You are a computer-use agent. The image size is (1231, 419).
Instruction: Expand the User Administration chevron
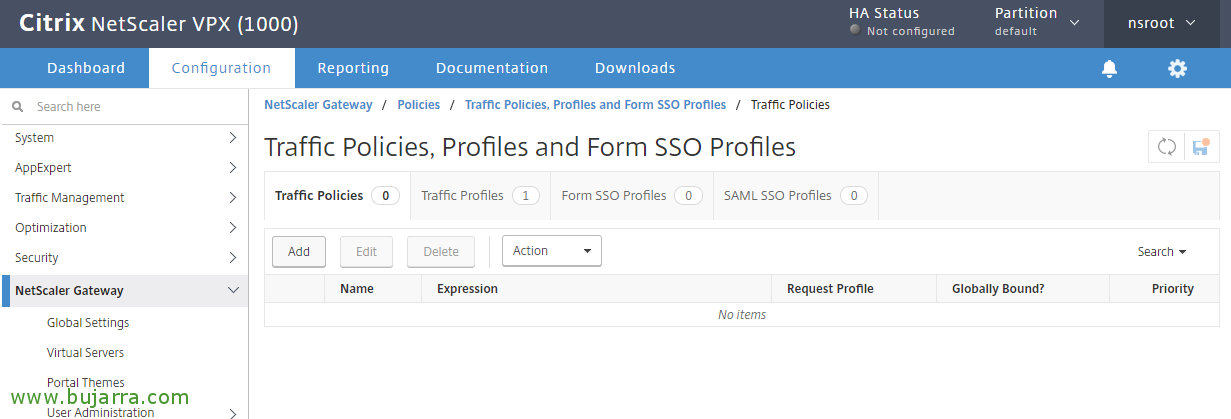coord(233,412)
